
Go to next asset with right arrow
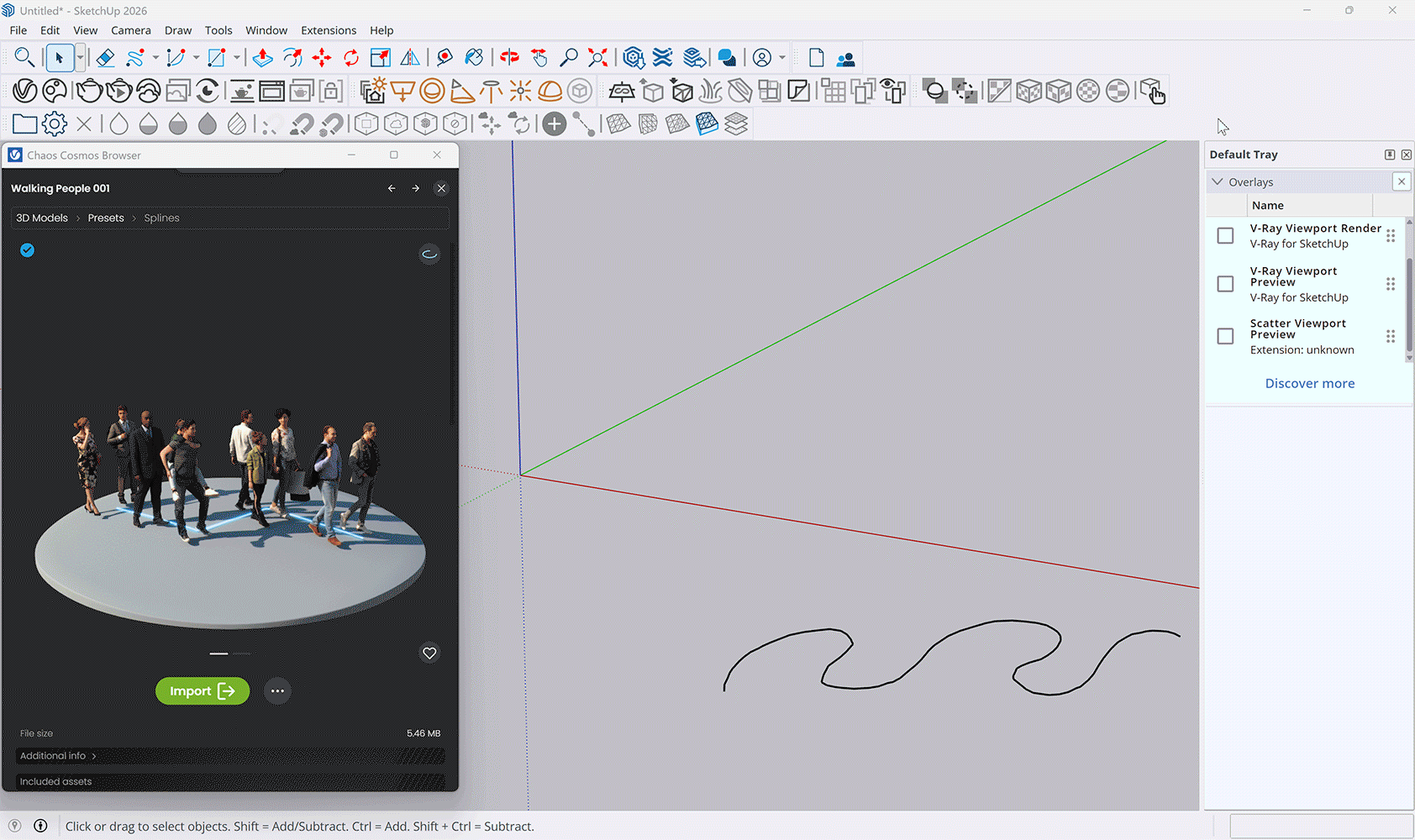click(416, 188)
